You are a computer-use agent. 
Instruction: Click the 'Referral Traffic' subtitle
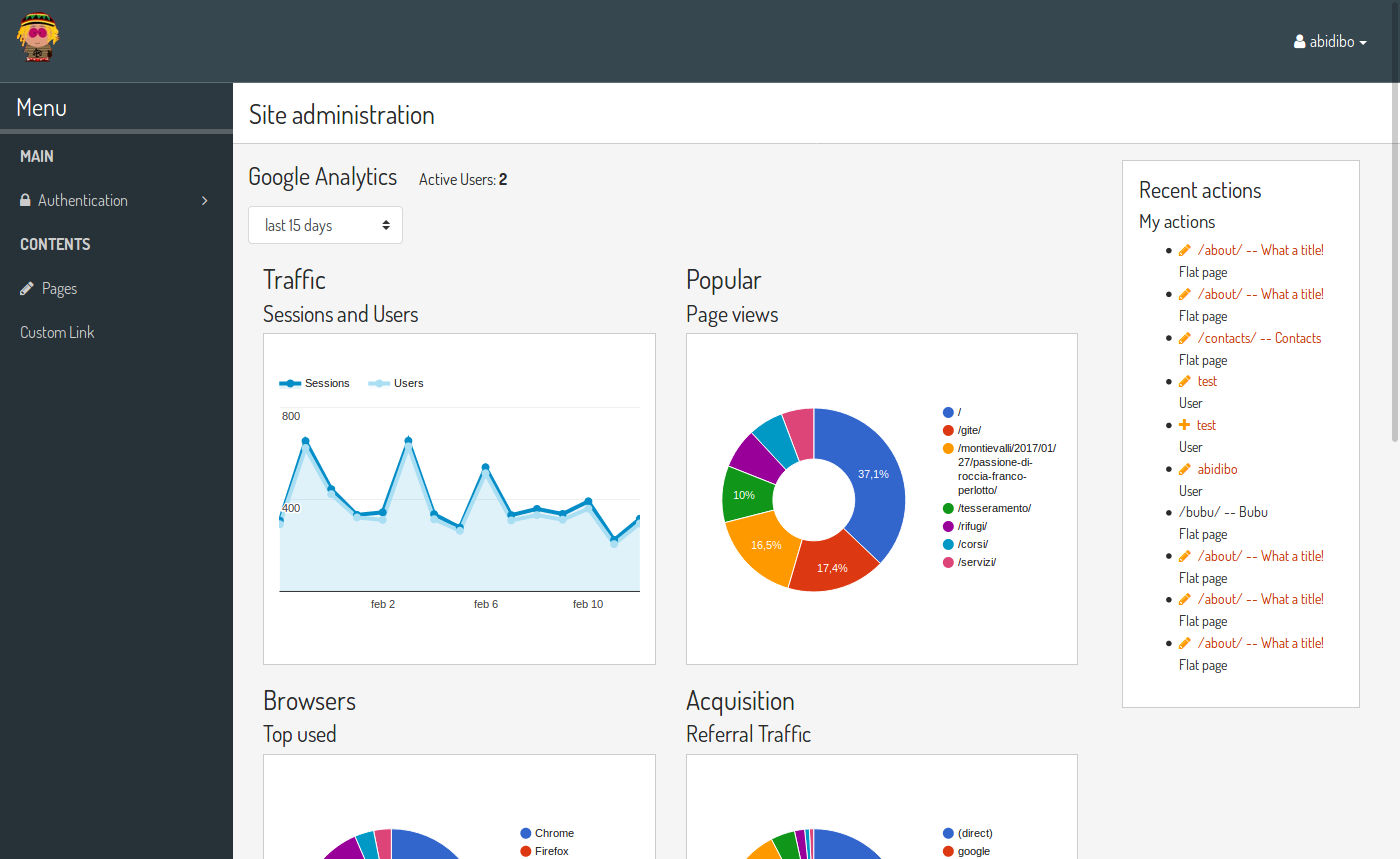(748, 734)
